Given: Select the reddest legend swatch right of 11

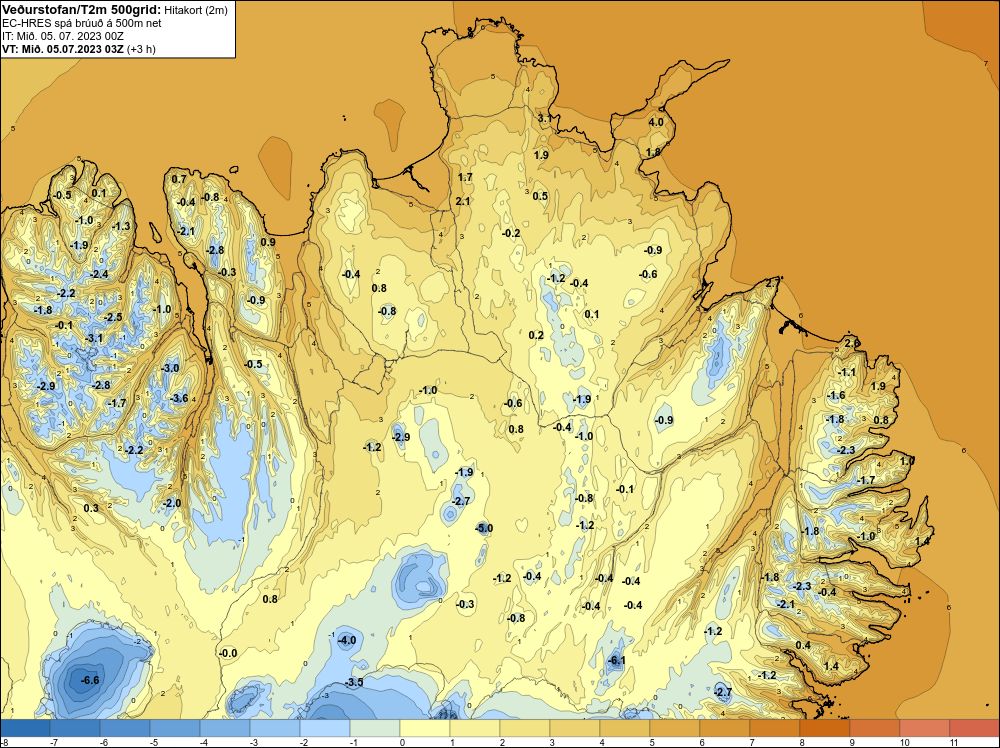Looking at the screenshot, I should click(974, 728).
